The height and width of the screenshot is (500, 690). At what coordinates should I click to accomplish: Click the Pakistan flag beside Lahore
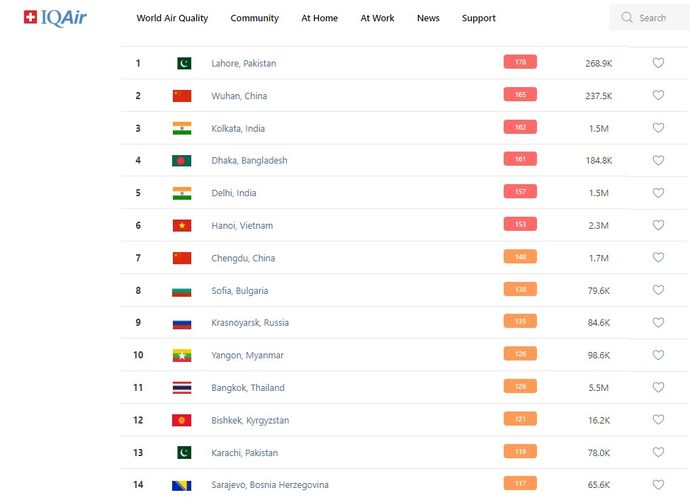pos(183,63)
